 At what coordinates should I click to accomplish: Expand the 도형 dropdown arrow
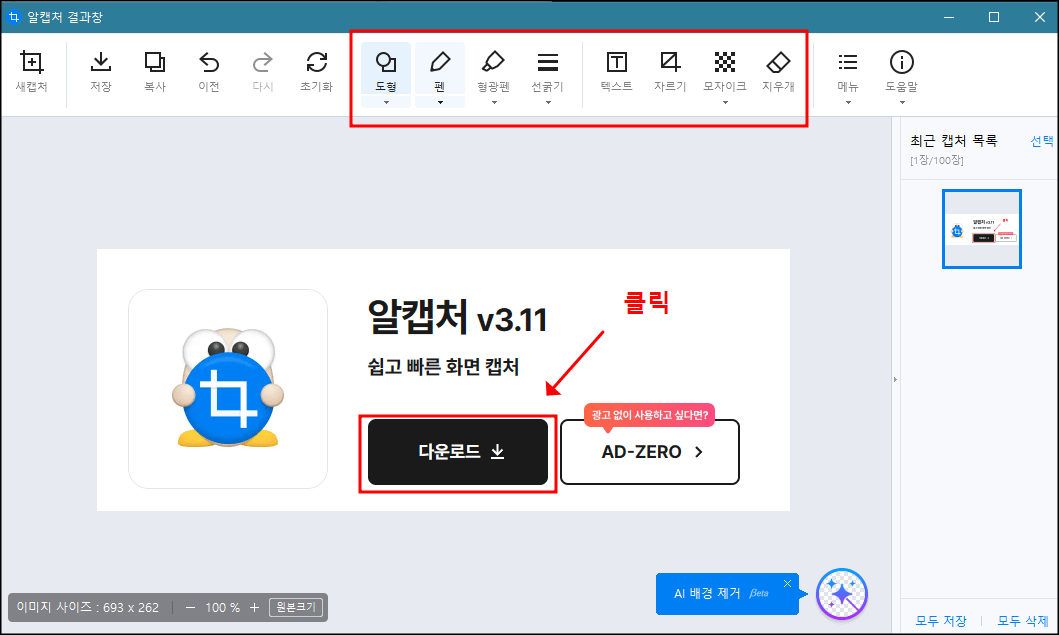pyautogui.click(x=386, y=103)
